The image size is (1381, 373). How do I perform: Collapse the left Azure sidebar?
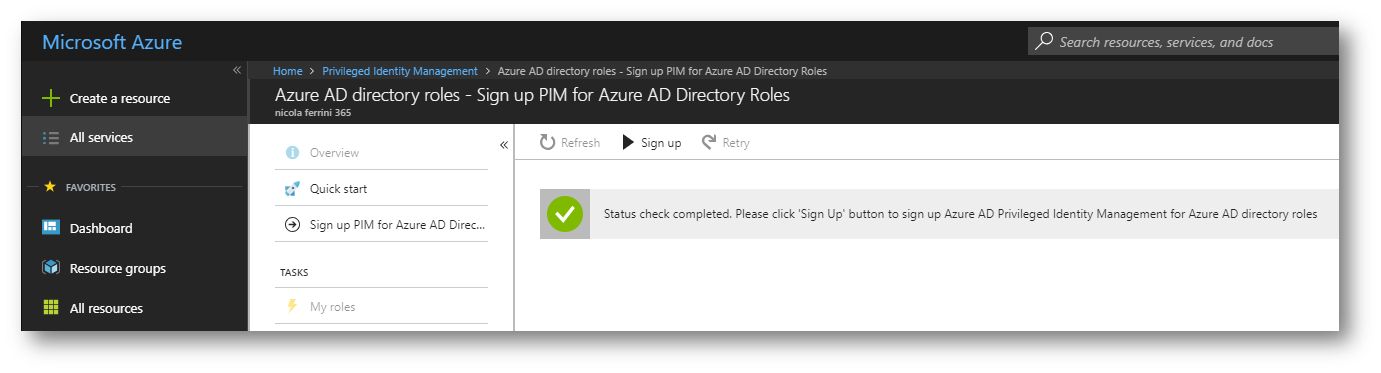[x=237, y=71]
